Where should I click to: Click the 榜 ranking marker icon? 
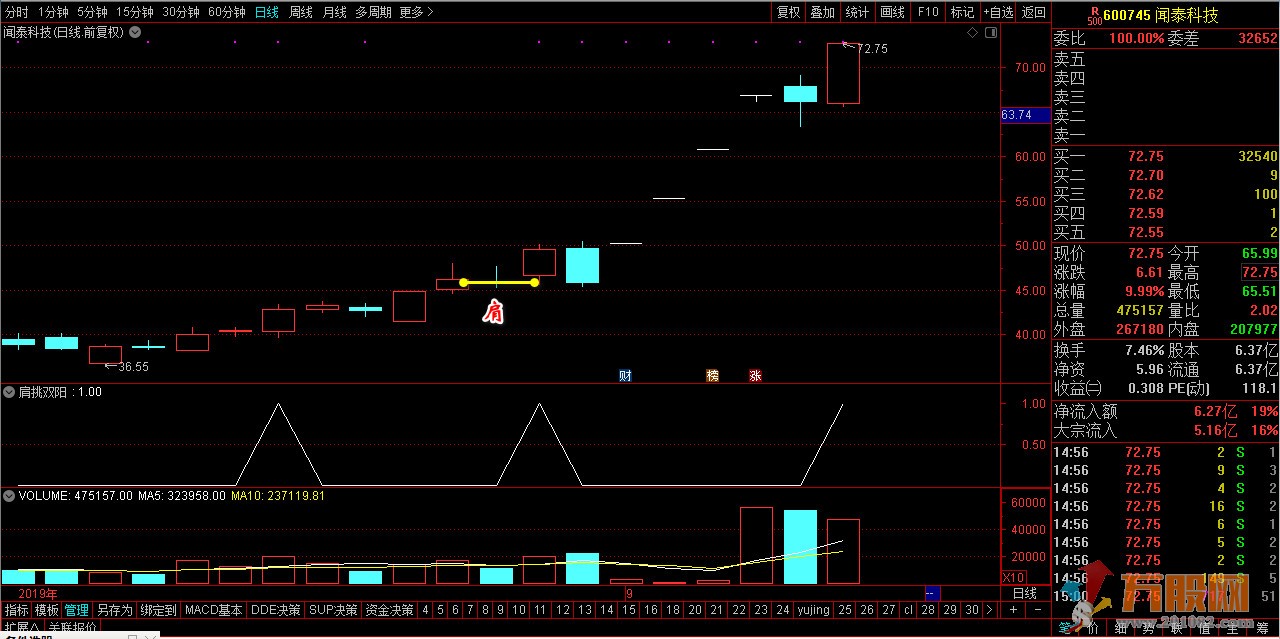tap(713, 376)
